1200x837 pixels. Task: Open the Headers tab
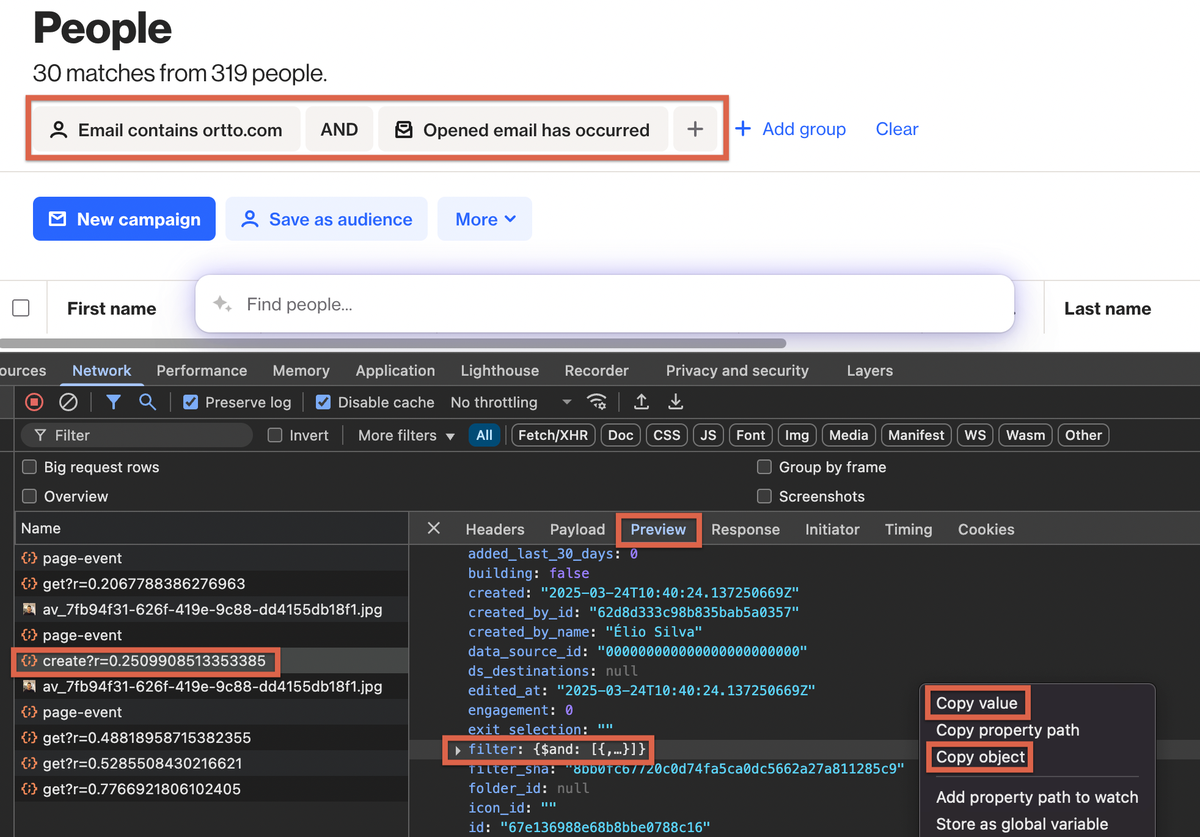pyautogui.click(x=495, y=529)
